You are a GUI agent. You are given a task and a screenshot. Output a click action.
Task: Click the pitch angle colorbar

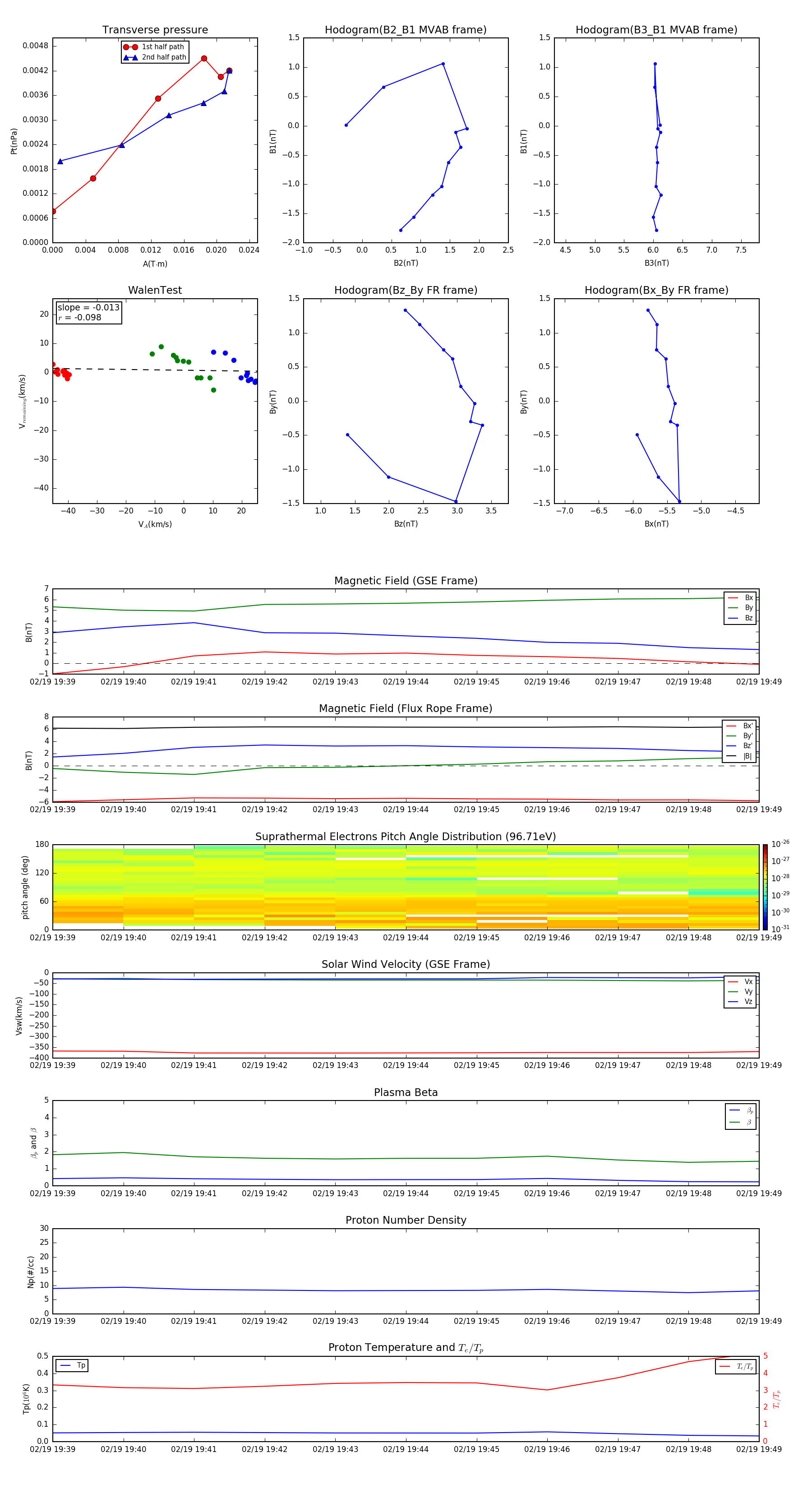tap(765, 887)
